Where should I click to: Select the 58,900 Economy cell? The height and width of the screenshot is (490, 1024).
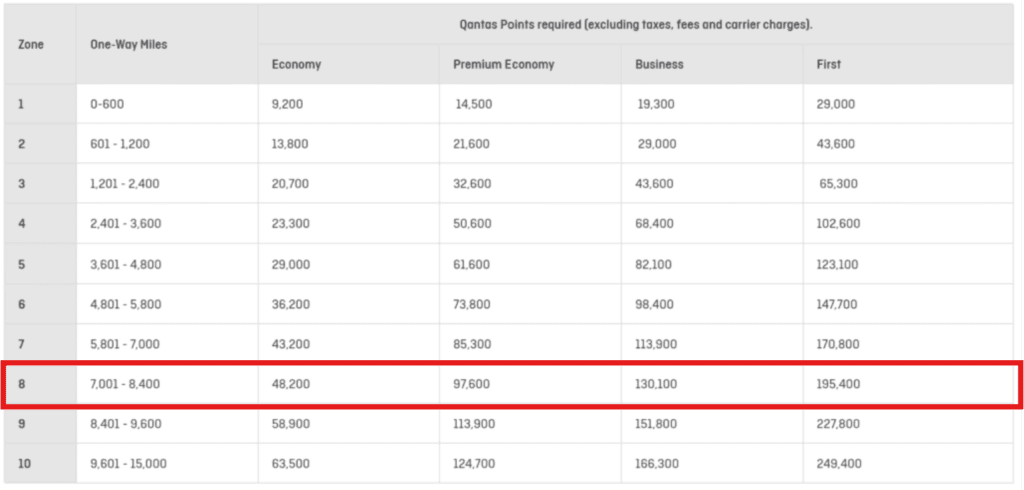click(349, 424)
